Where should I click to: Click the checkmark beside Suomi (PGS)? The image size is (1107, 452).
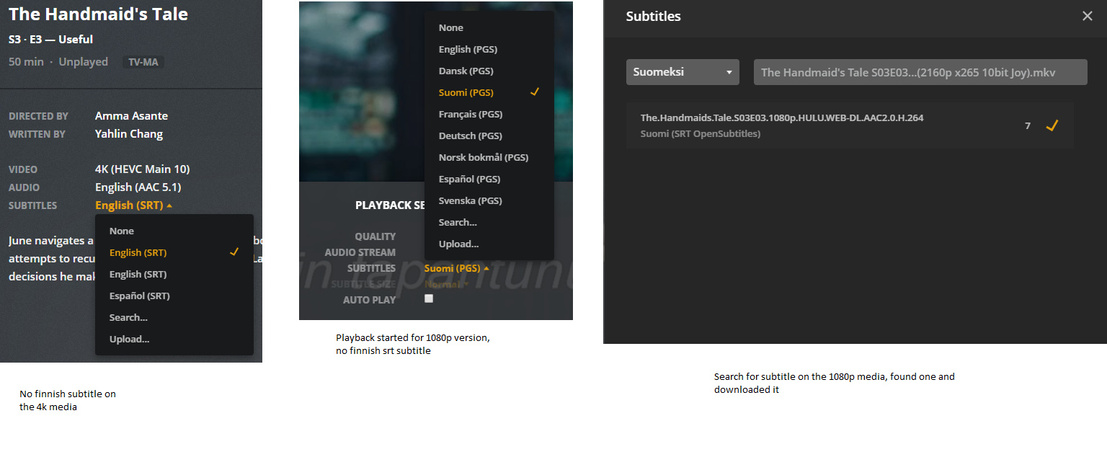(x=535, y=93)
